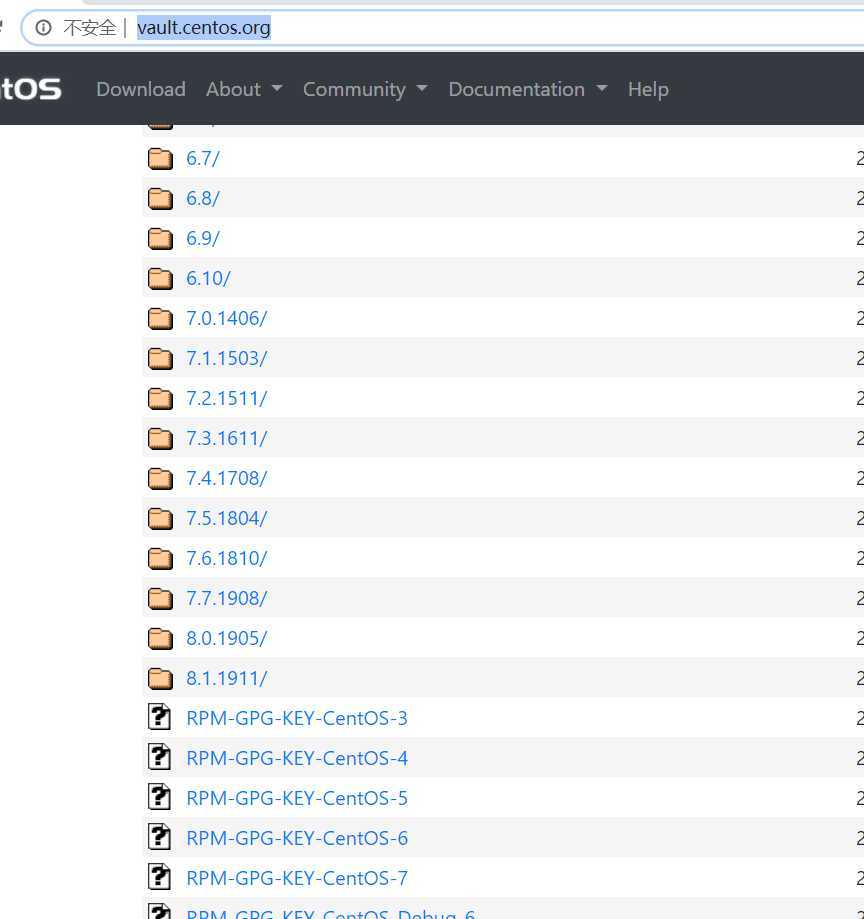The height and width of the screenshot is (919, 864).
Task: Open the 7.0.1406/ directory link
Action: point(227,318)
